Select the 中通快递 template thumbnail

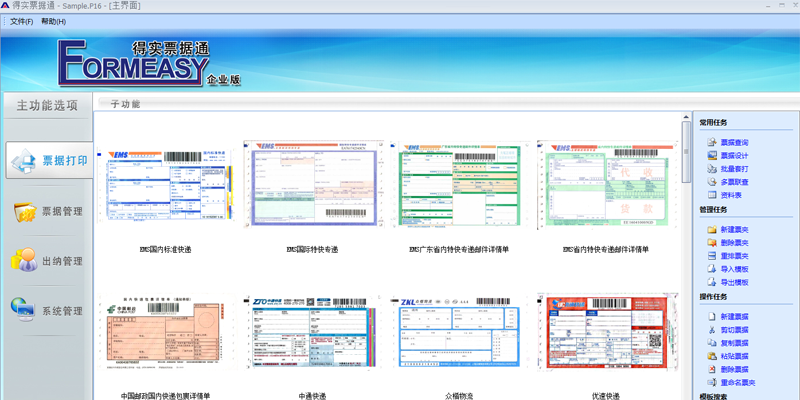tap(313, 332)
